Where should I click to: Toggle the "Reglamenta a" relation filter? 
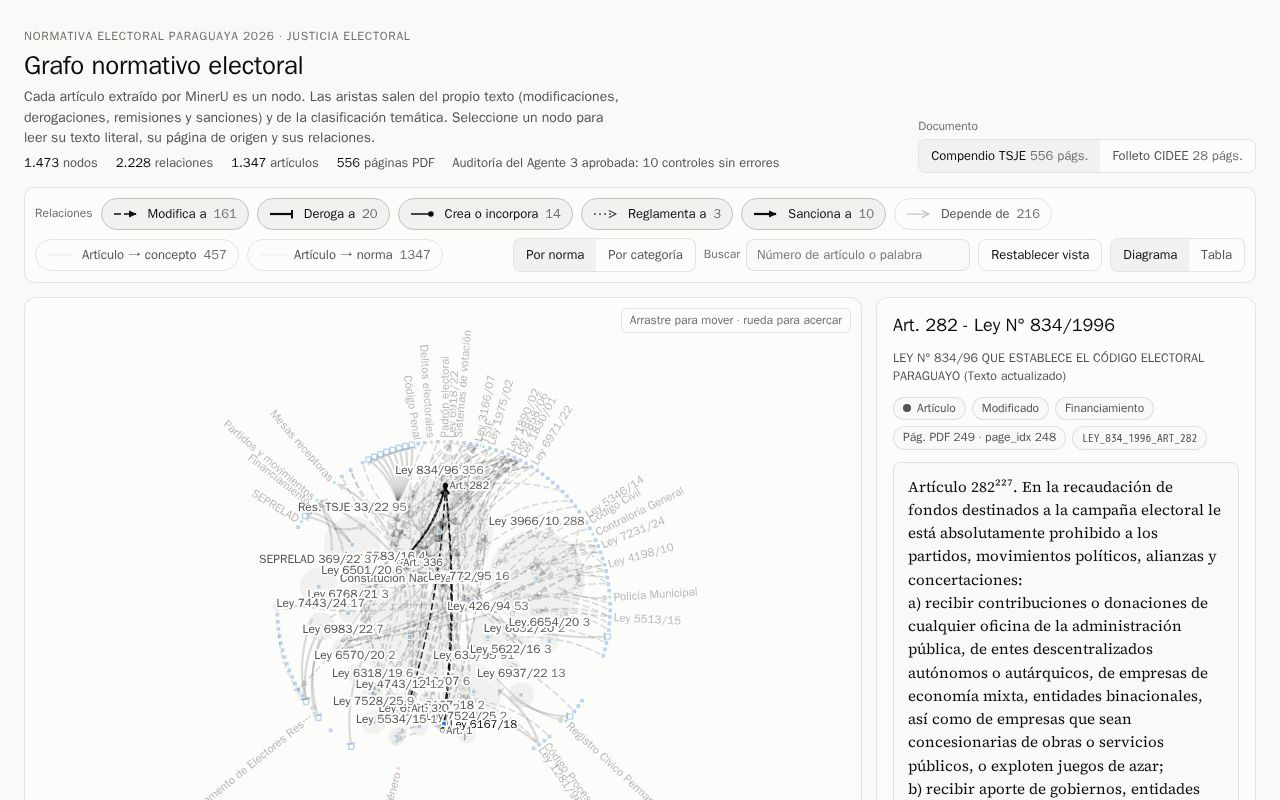coord(657,214)
